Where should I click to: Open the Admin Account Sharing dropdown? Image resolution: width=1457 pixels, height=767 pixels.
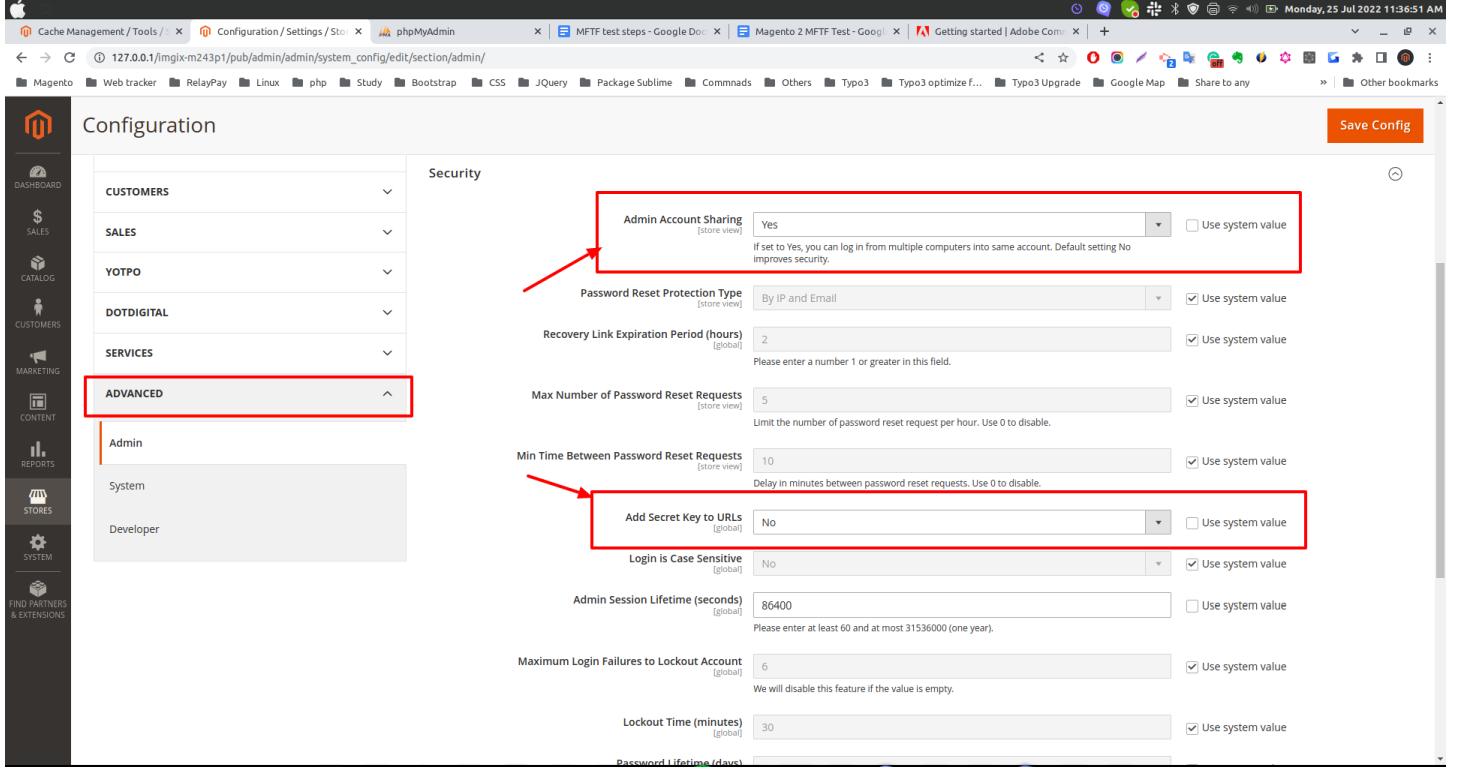point(961,225)
